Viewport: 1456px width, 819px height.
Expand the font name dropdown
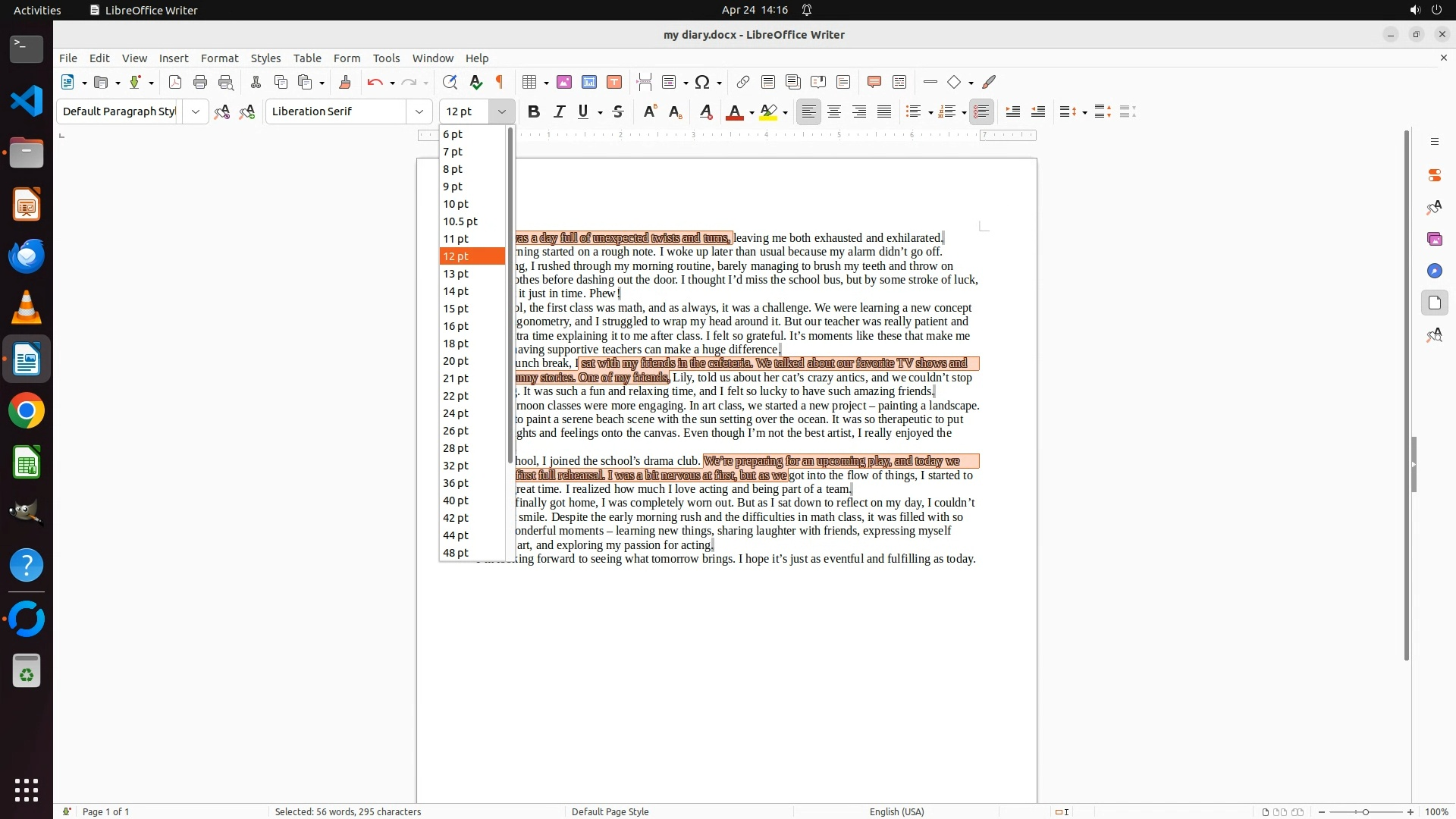point(419,111)
